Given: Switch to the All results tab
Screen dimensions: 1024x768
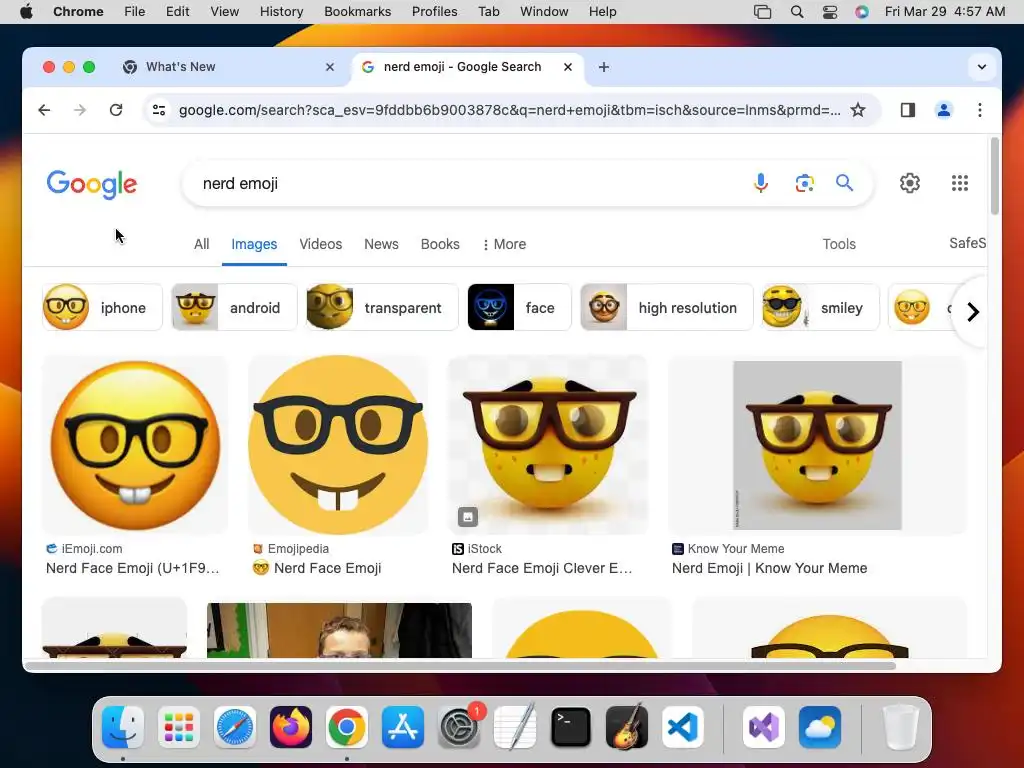Looking at the screenshot, I should [201, 244].
